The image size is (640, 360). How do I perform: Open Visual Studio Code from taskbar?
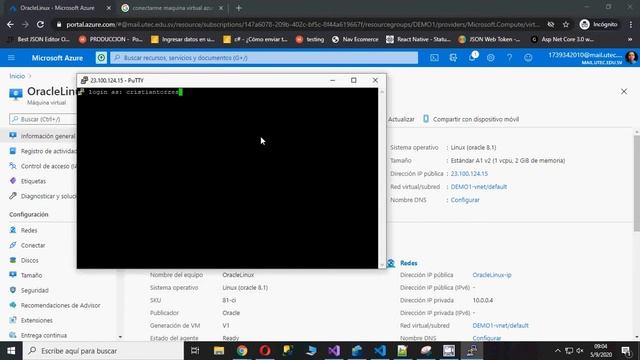380,351
